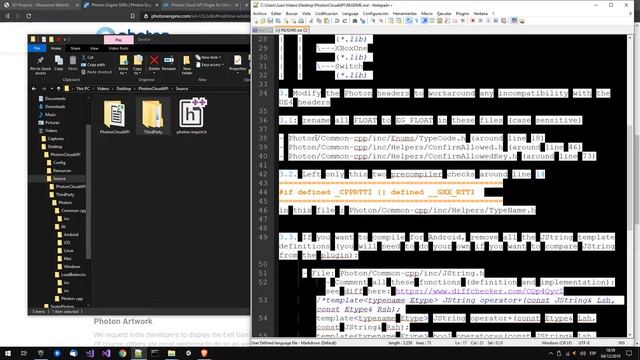Click Desktop in the Explorer address bar
Viewport: 640px width, 360px height.
pos(124,89)
